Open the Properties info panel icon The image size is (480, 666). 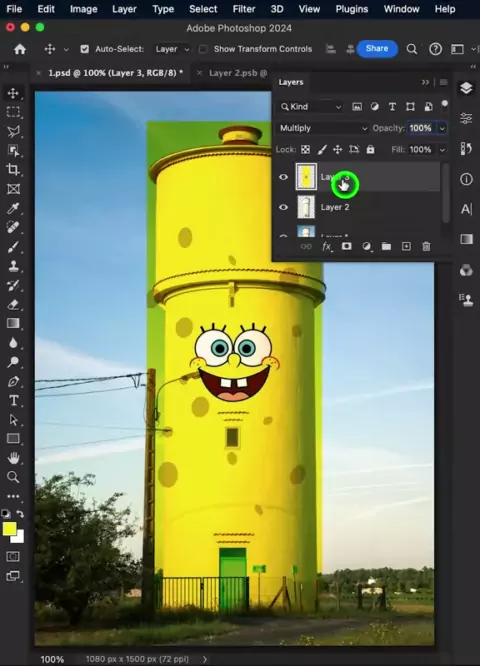tap(466, 179)
